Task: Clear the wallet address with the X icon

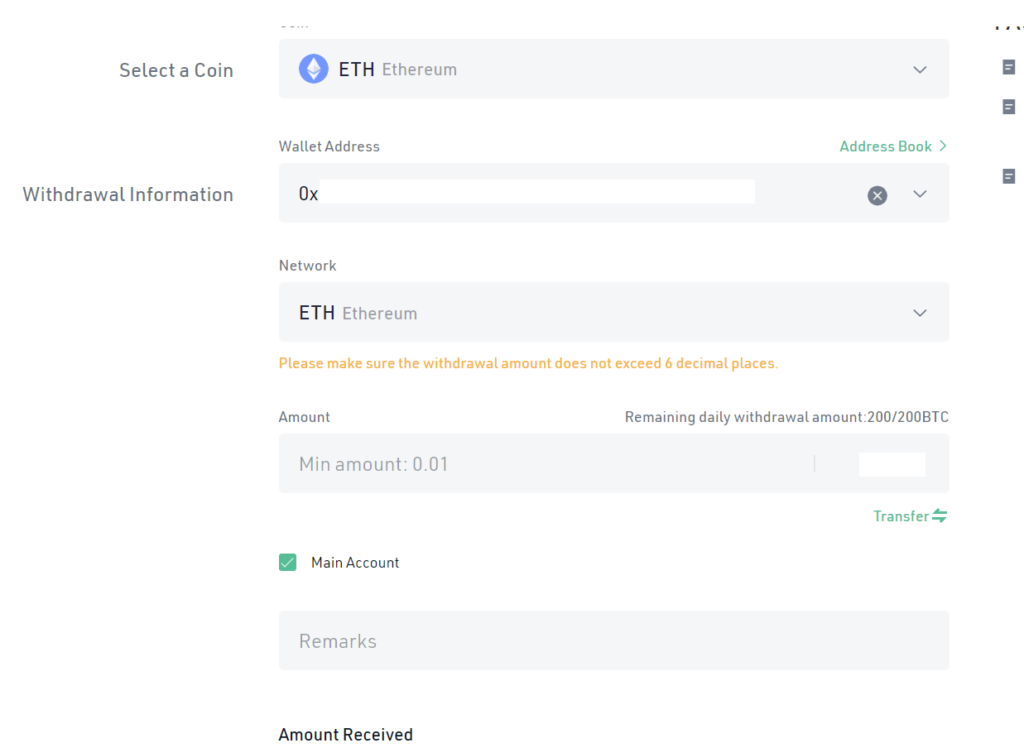Action: (x=877, y=195)
